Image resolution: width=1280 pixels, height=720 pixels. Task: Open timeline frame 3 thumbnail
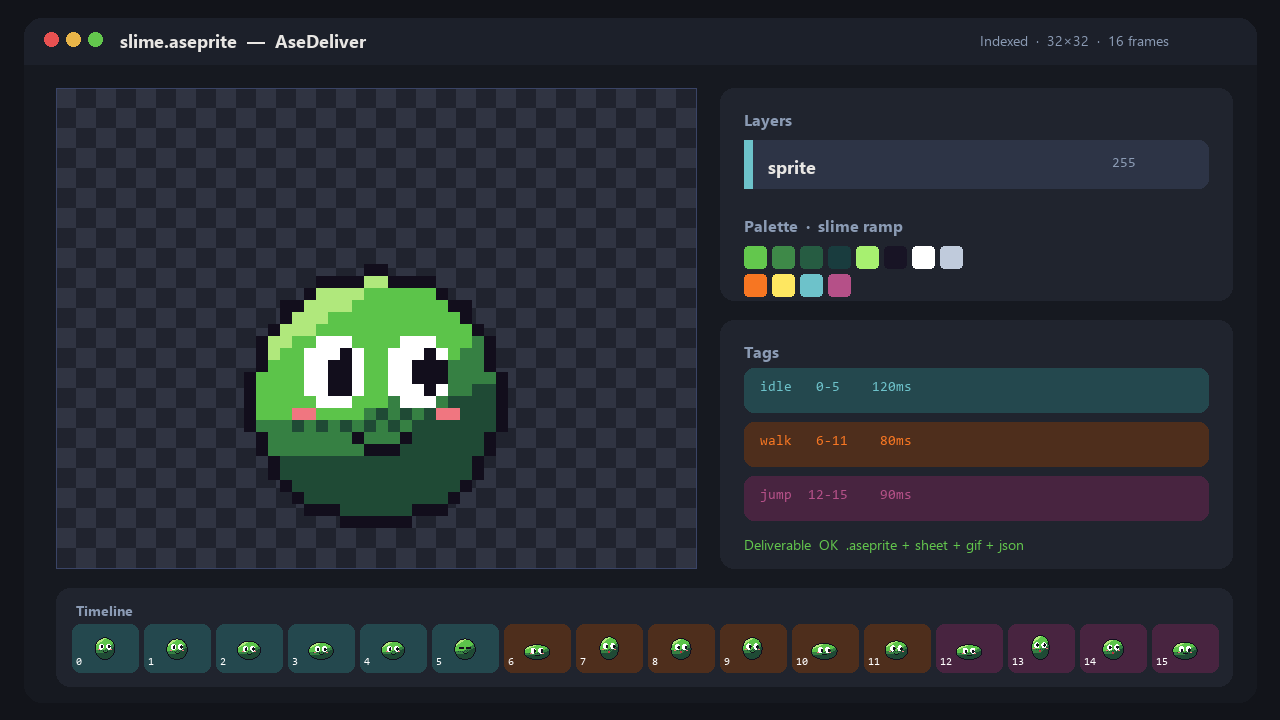coord(321,649)
